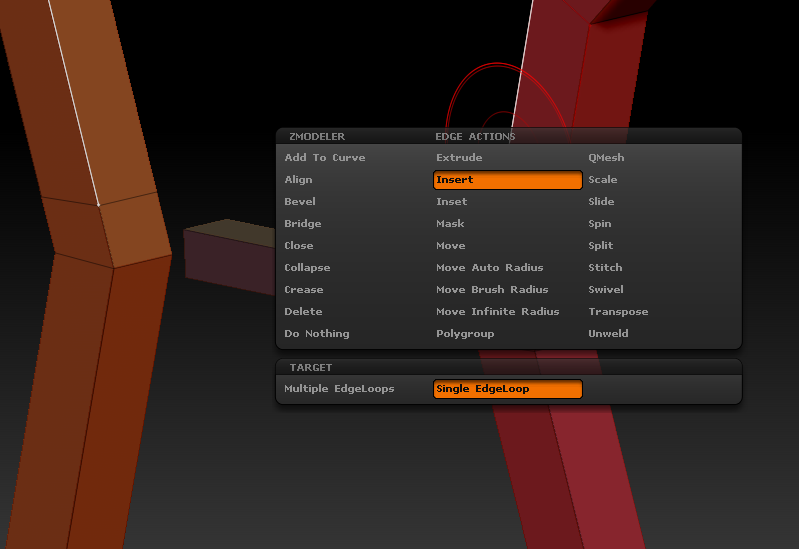The width and height of the screenshot is (799, 549).
Task: Select Bevel in the ZModeler menu
Action: pos(300,201)
